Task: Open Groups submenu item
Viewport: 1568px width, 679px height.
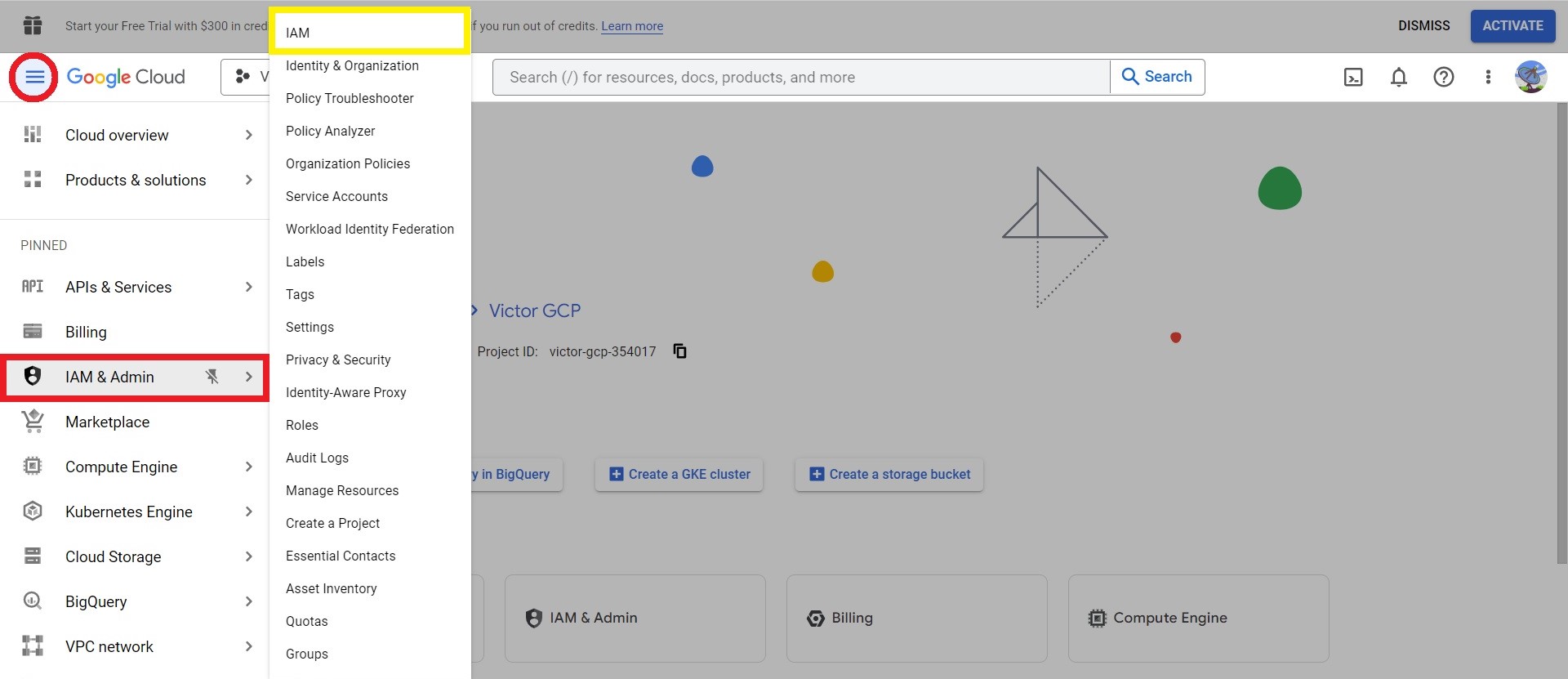Action: [370, 654]
